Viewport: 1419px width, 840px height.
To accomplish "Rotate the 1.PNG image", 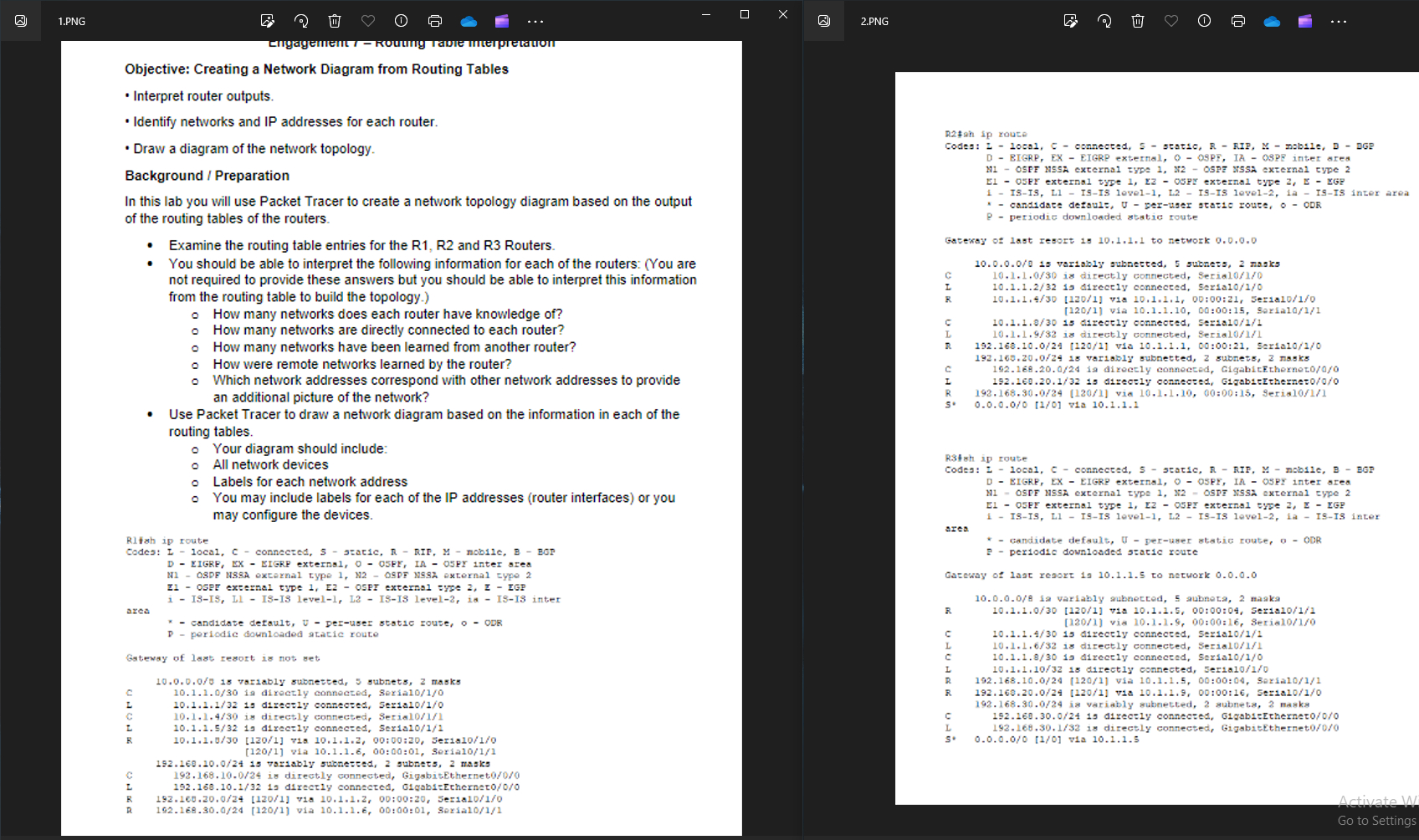I will click(301, 21).
